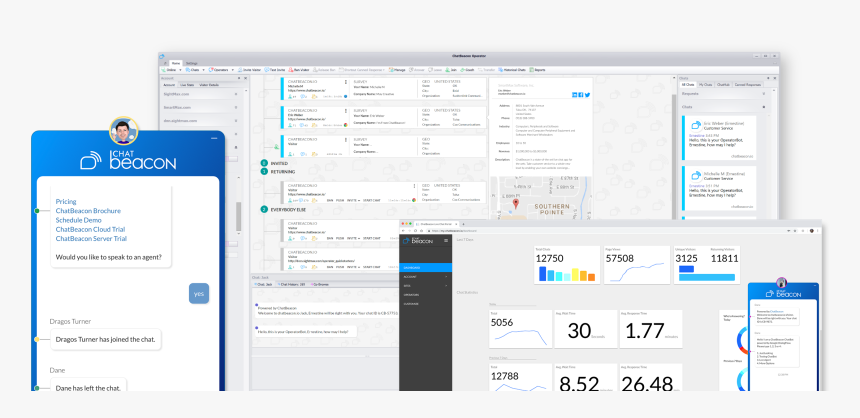
Task: Click the ChatBeacon Cloud Trial link
Action: 90,229
